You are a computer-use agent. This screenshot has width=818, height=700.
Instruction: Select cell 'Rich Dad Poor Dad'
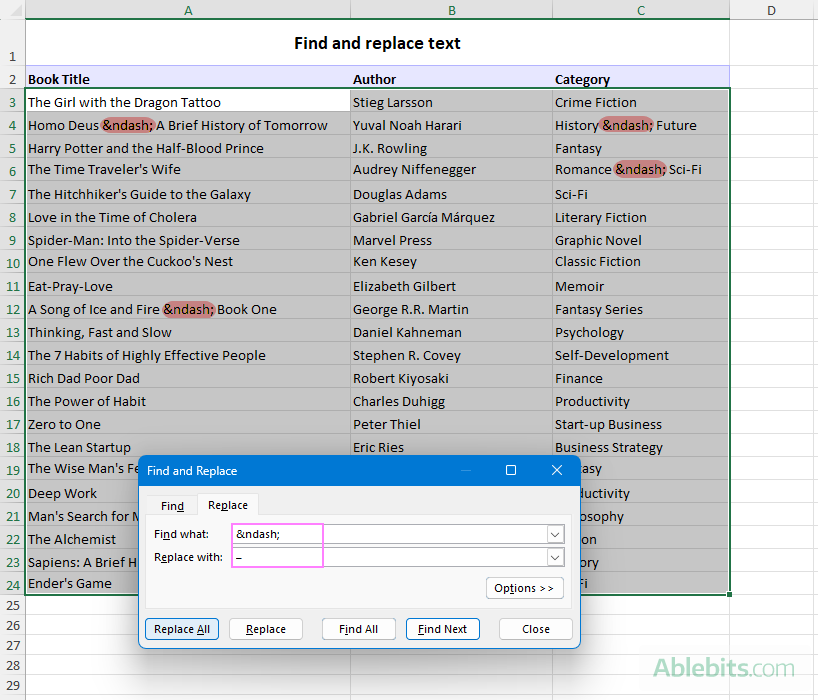pos(188,378)
